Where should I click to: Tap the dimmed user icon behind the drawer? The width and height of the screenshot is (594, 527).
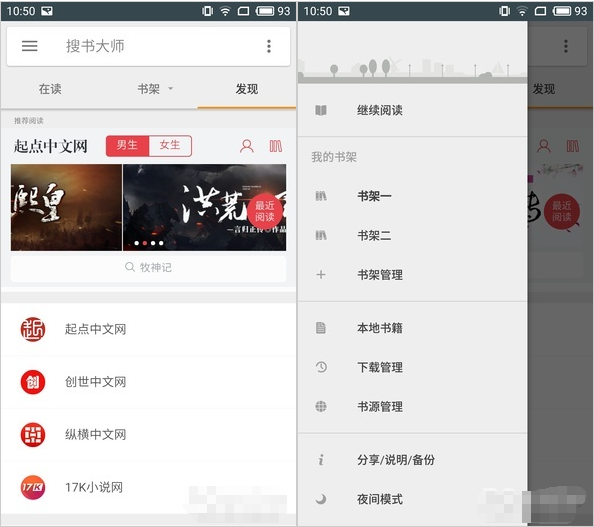[544, 146]
